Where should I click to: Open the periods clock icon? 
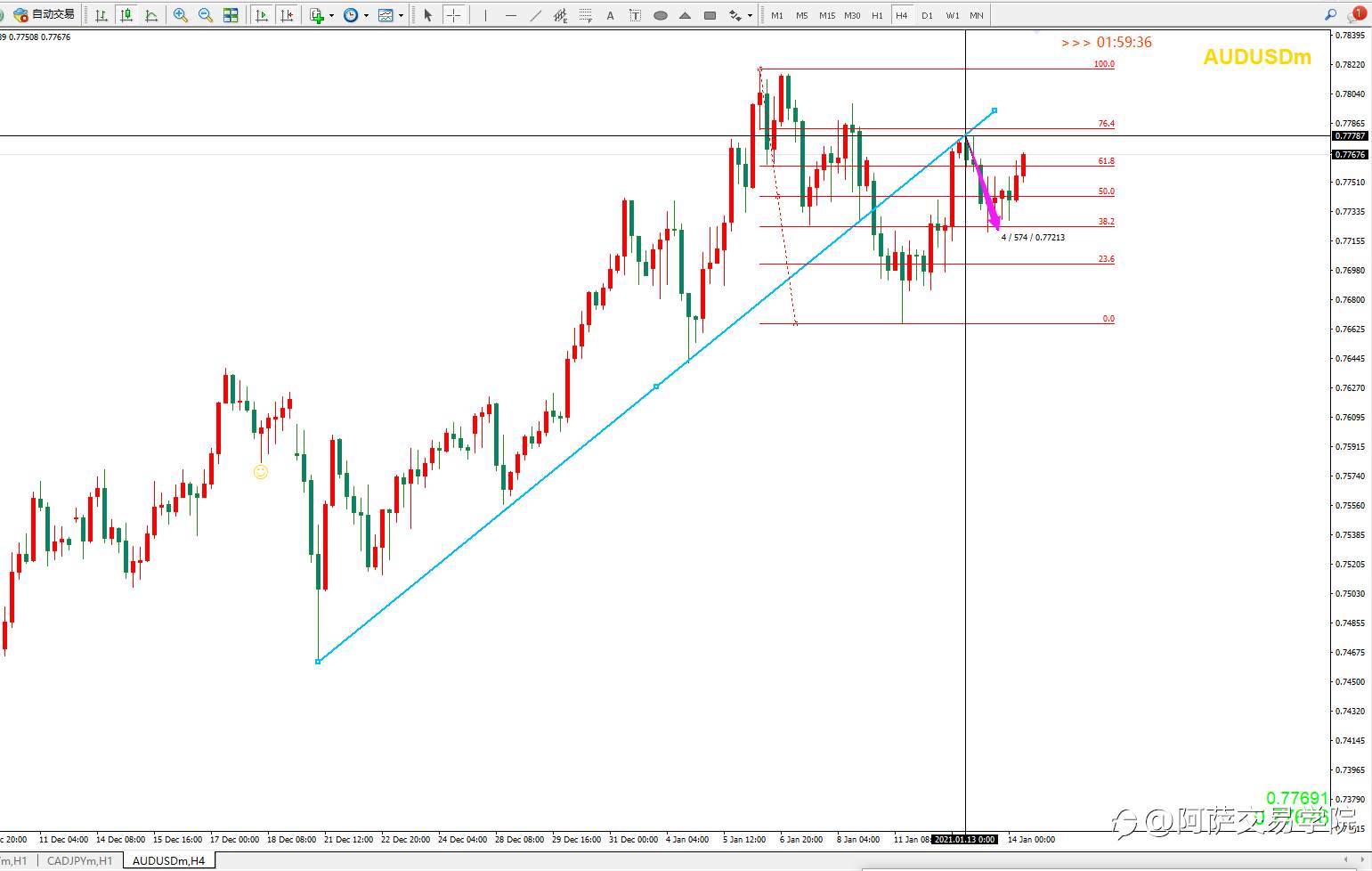point(351,15)
